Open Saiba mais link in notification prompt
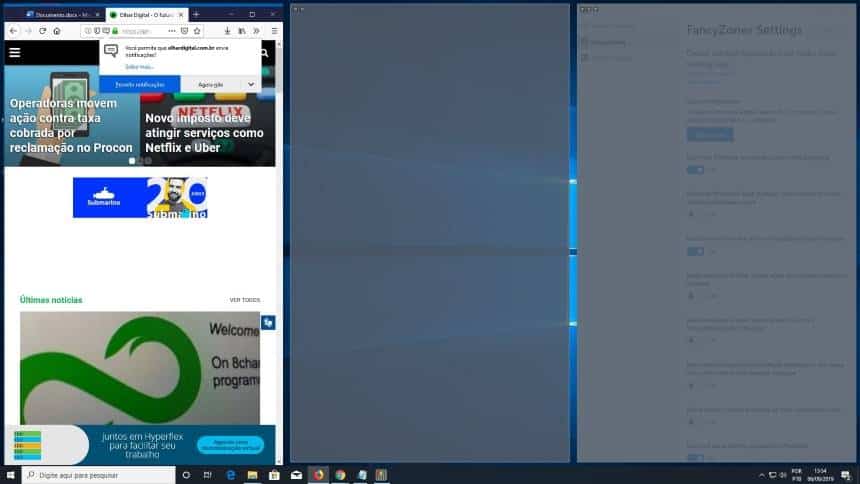 [139, 67]
